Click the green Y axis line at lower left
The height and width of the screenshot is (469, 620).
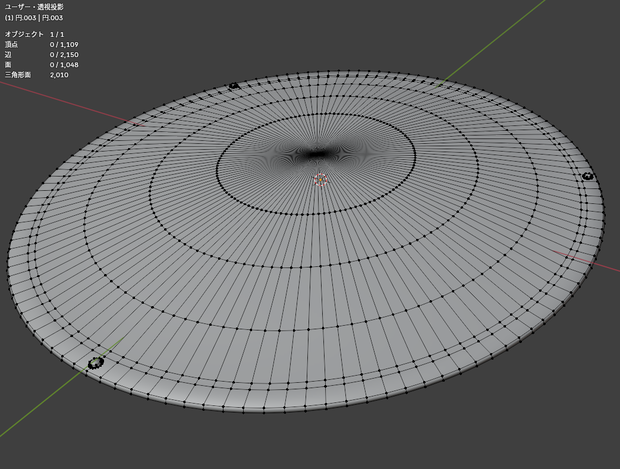(x=59, y=388)
